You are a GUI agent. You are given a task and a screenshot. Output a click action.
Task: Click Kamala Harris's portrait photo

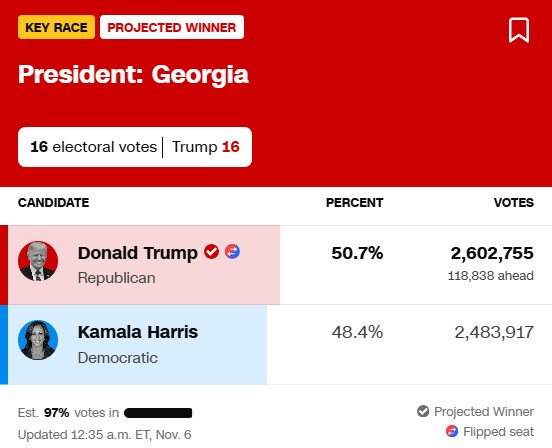click(38, 340)
